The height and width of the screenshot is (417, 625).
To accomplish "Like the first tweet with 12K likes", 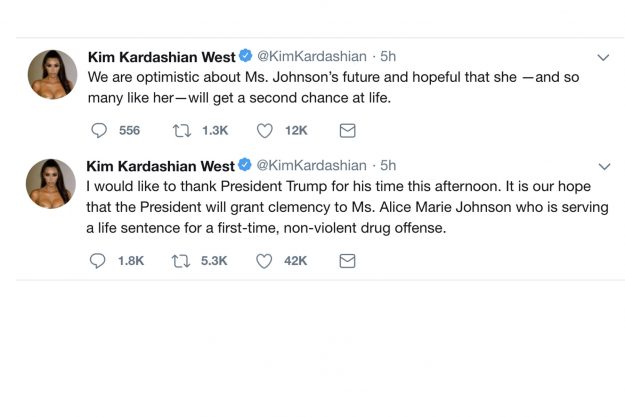I will click(264, 130).
